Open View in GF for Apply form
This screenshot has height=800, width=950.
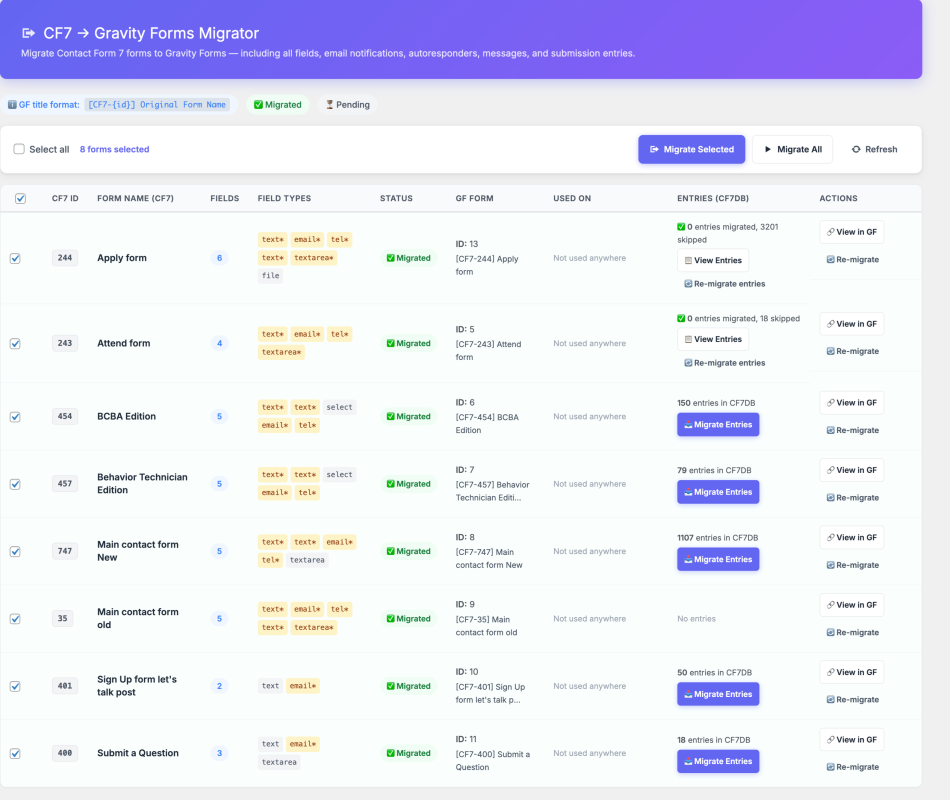(x=851, y=232)
